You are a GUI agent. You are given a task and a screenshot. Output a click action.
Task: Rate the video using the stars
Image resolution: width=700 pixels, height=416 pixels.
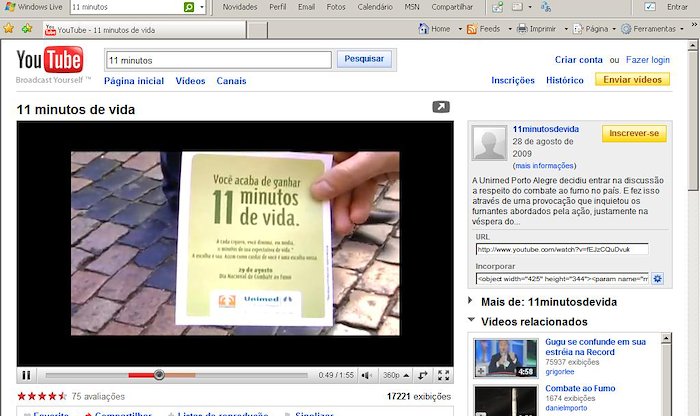tap(42, 396)
